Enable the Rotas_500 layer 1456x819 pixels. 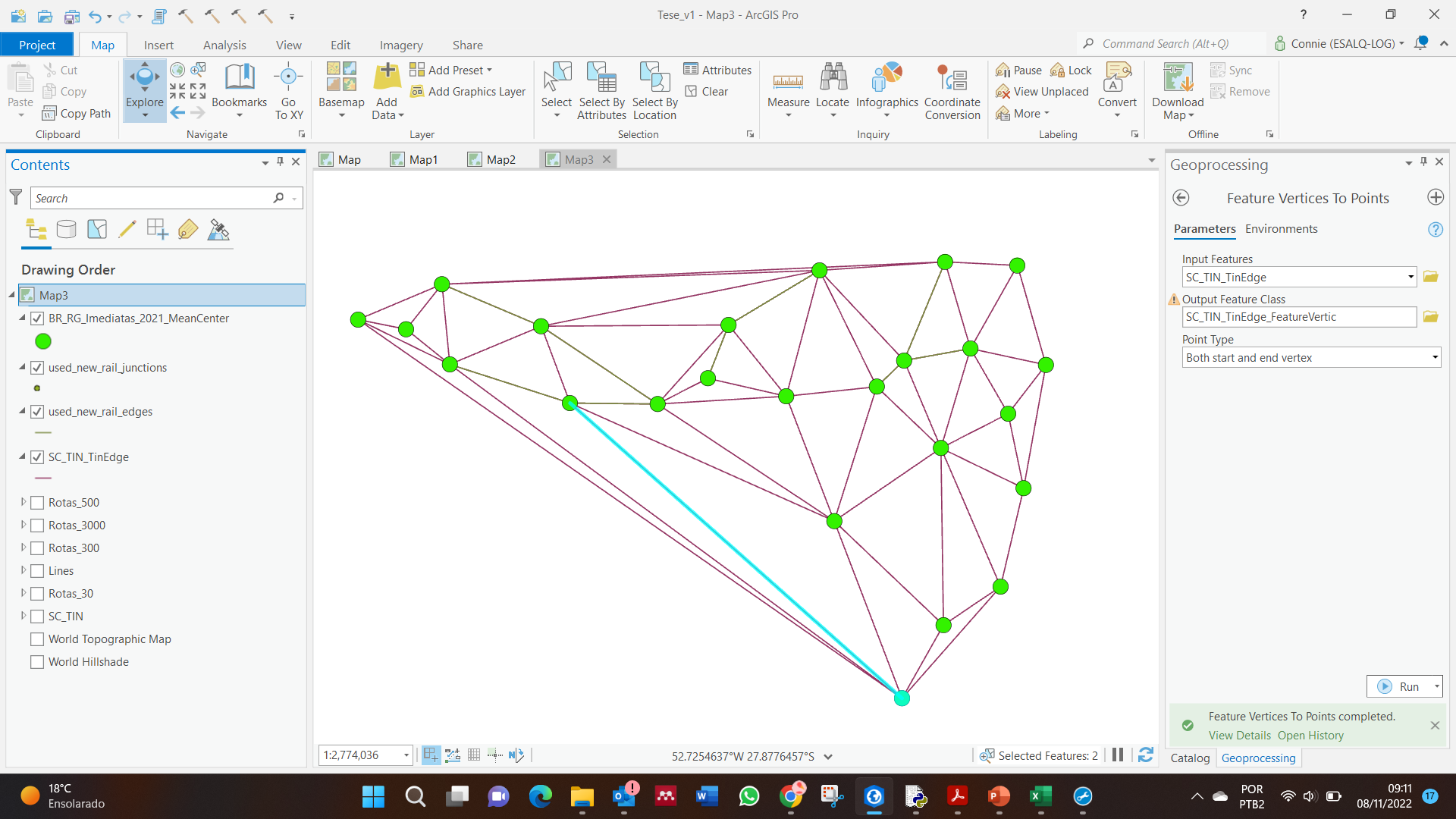37,502
